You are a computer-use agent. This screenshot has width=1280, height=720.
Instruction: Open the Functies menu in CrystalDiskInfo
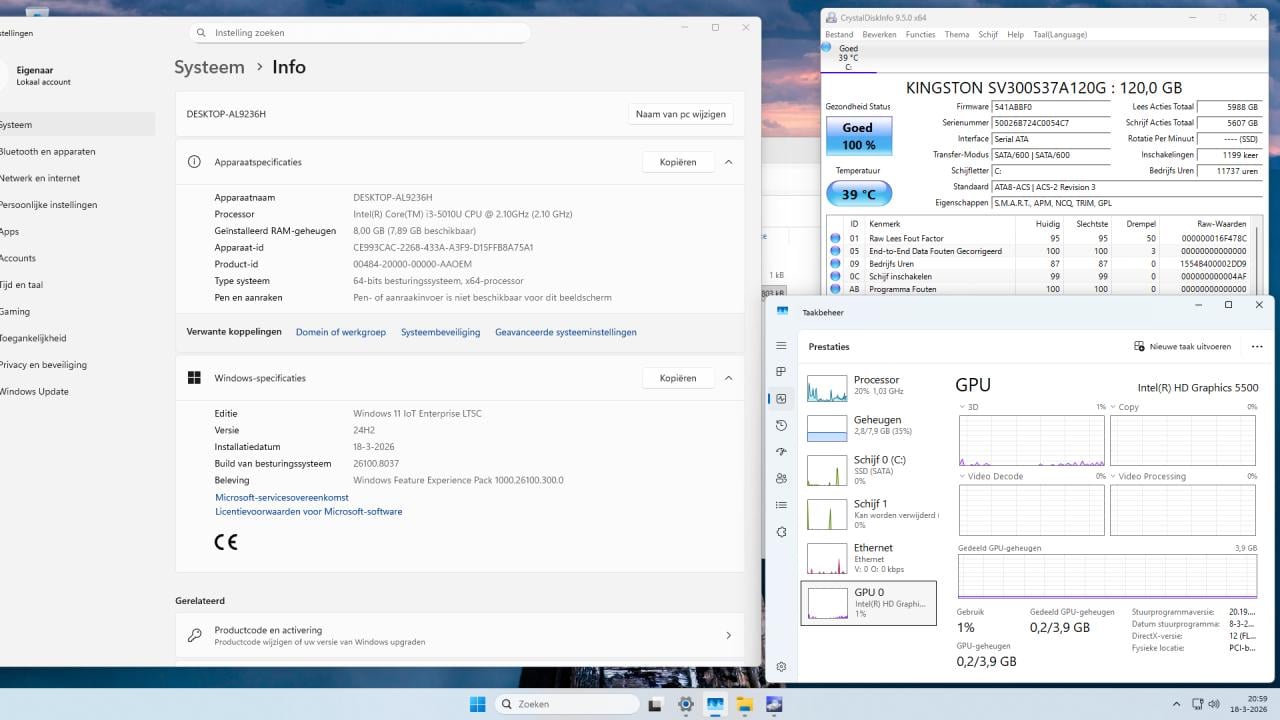[x=920, y=34]
